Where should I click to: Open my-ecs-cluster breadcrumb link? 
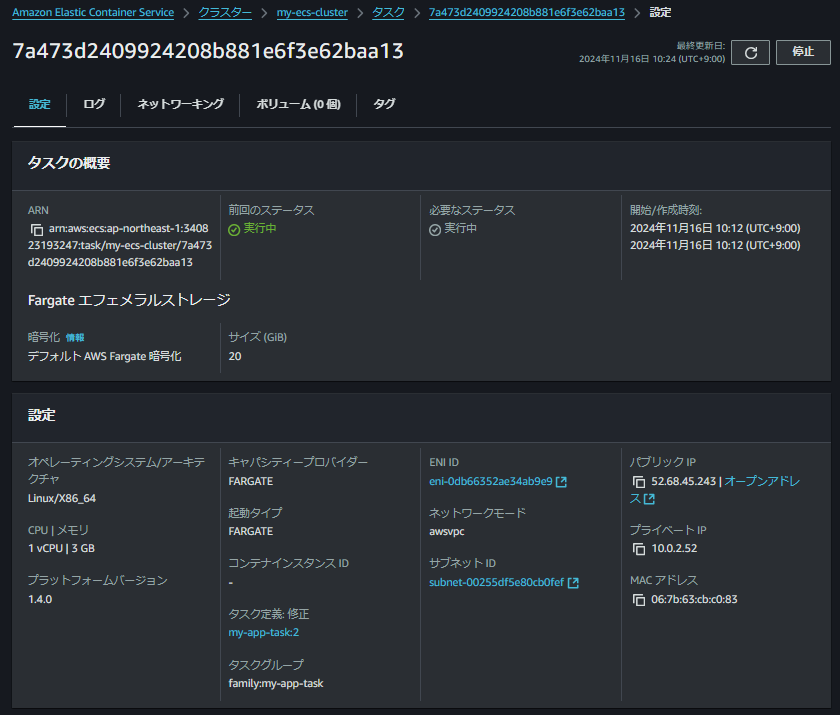[x=312, y=12]
